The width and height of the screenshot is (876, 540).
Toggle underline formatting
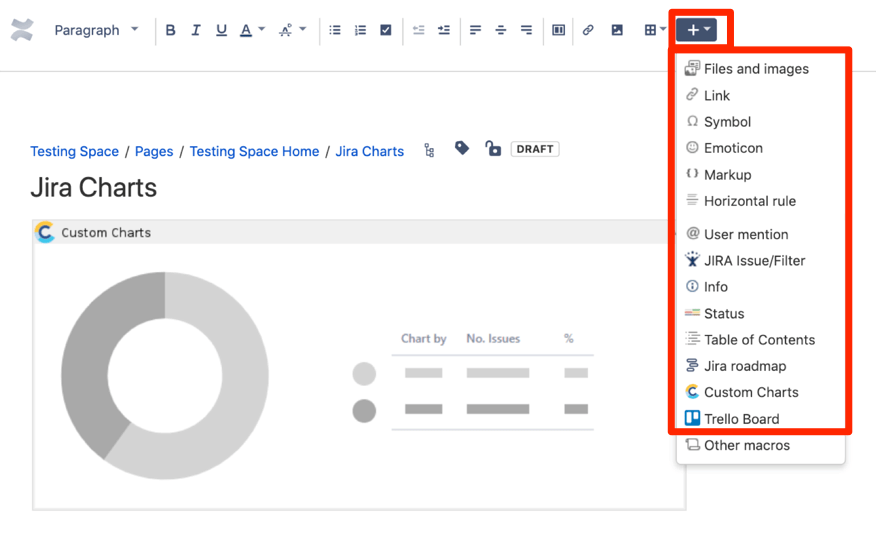coord(221,30)
